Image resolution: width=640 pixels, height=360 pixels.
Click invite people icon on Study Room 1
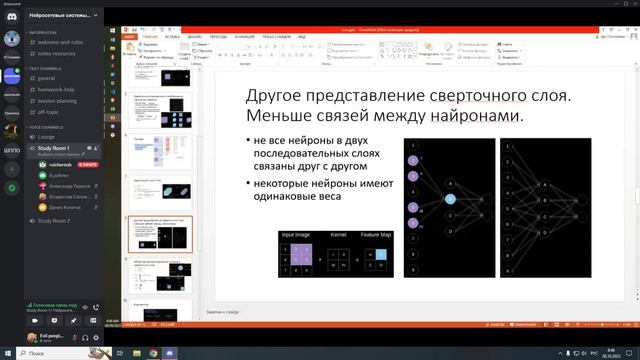[96, 148]
